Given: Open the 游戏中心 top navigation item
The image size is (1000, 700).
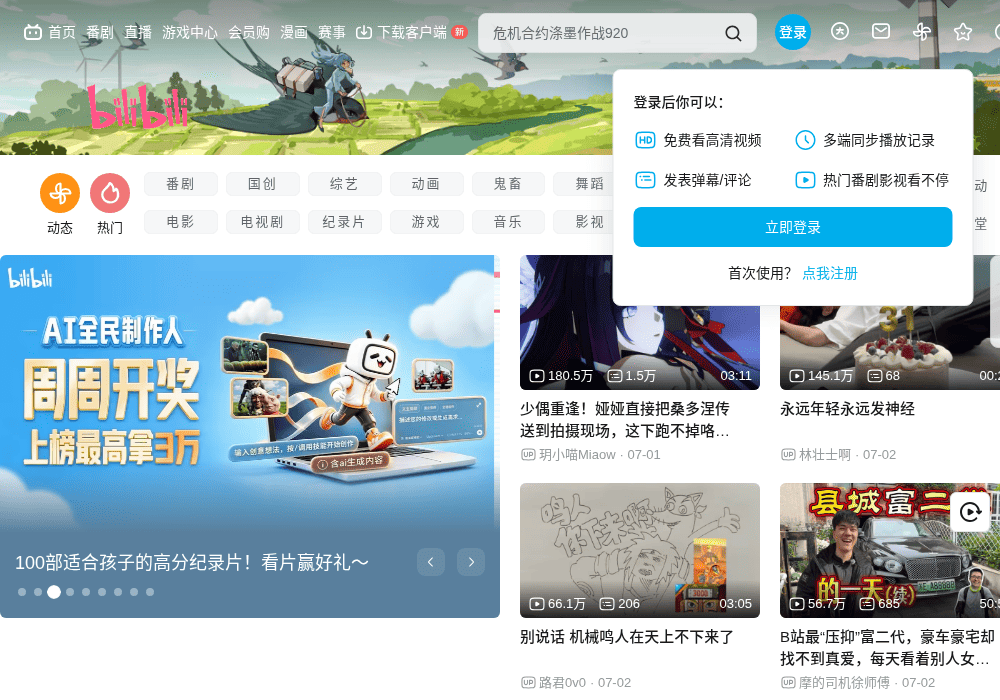Looking at the screenshot, I should (x=189, y=33).
